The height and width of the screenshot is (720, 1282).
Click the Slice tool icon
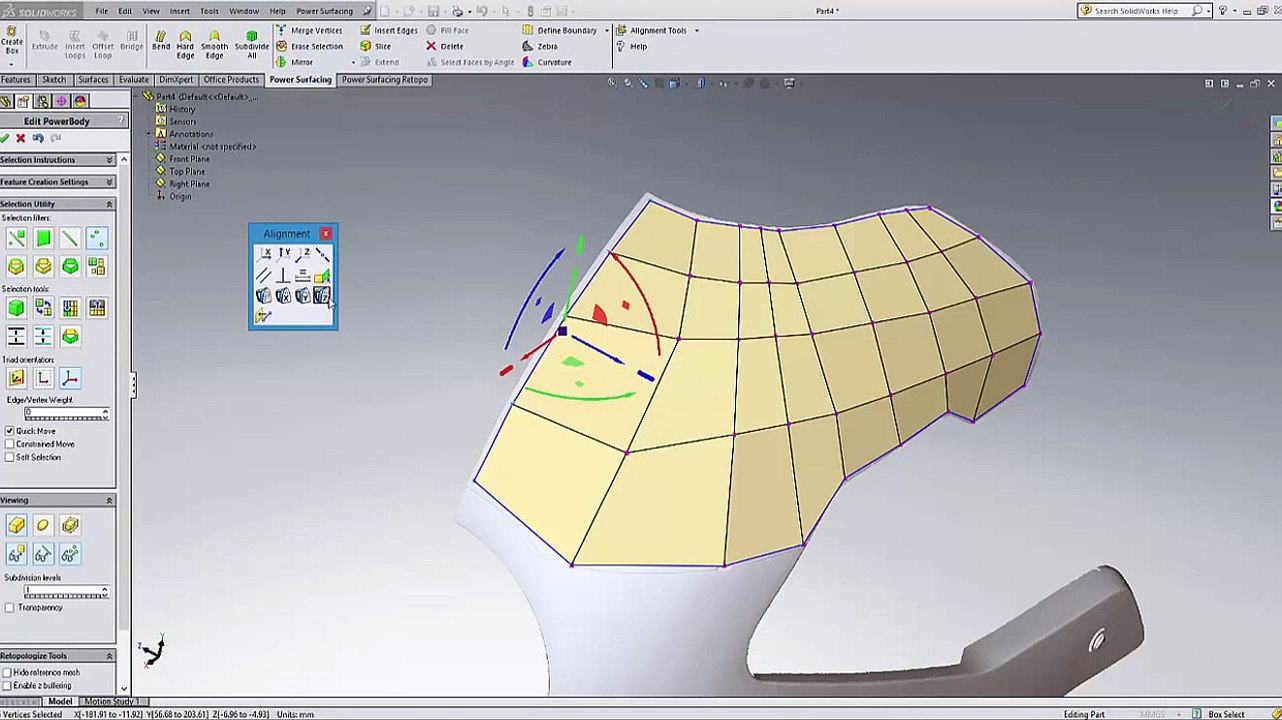[x=365, y=46]
